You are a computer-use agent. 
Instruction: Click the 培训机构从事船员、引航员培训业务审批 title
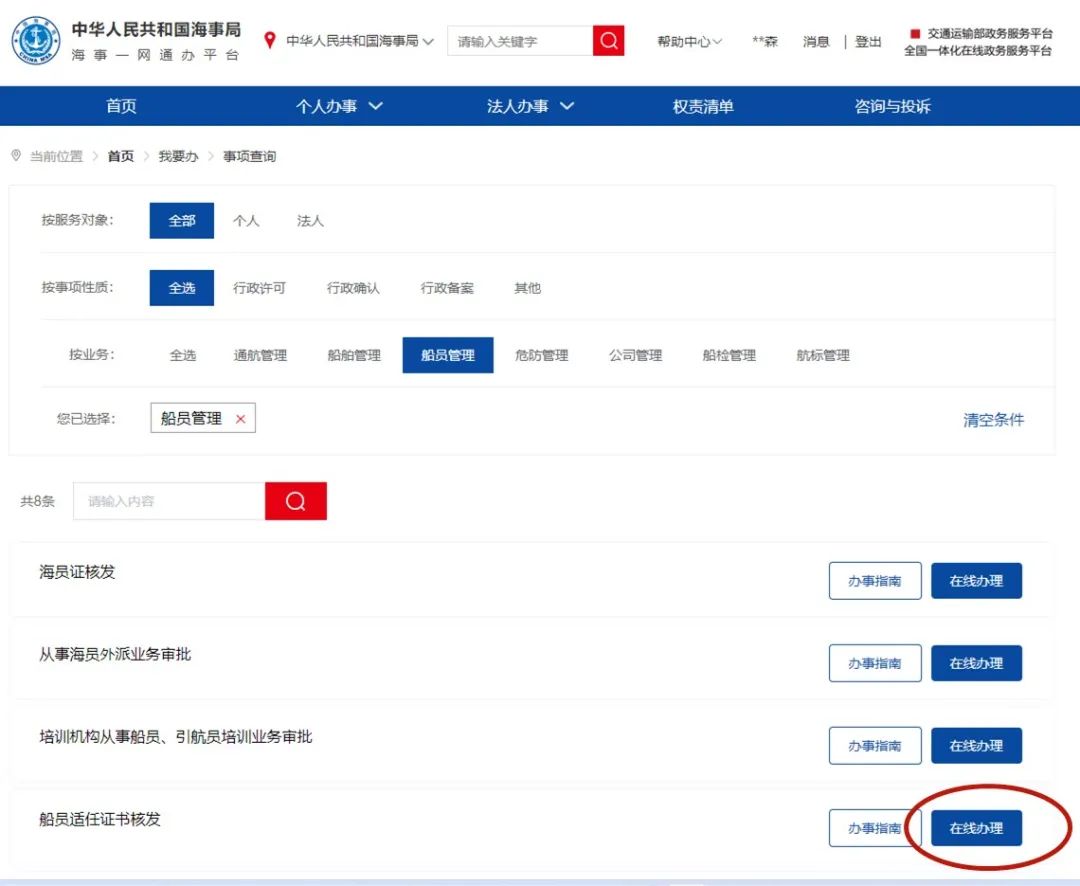tap(176, 737)
